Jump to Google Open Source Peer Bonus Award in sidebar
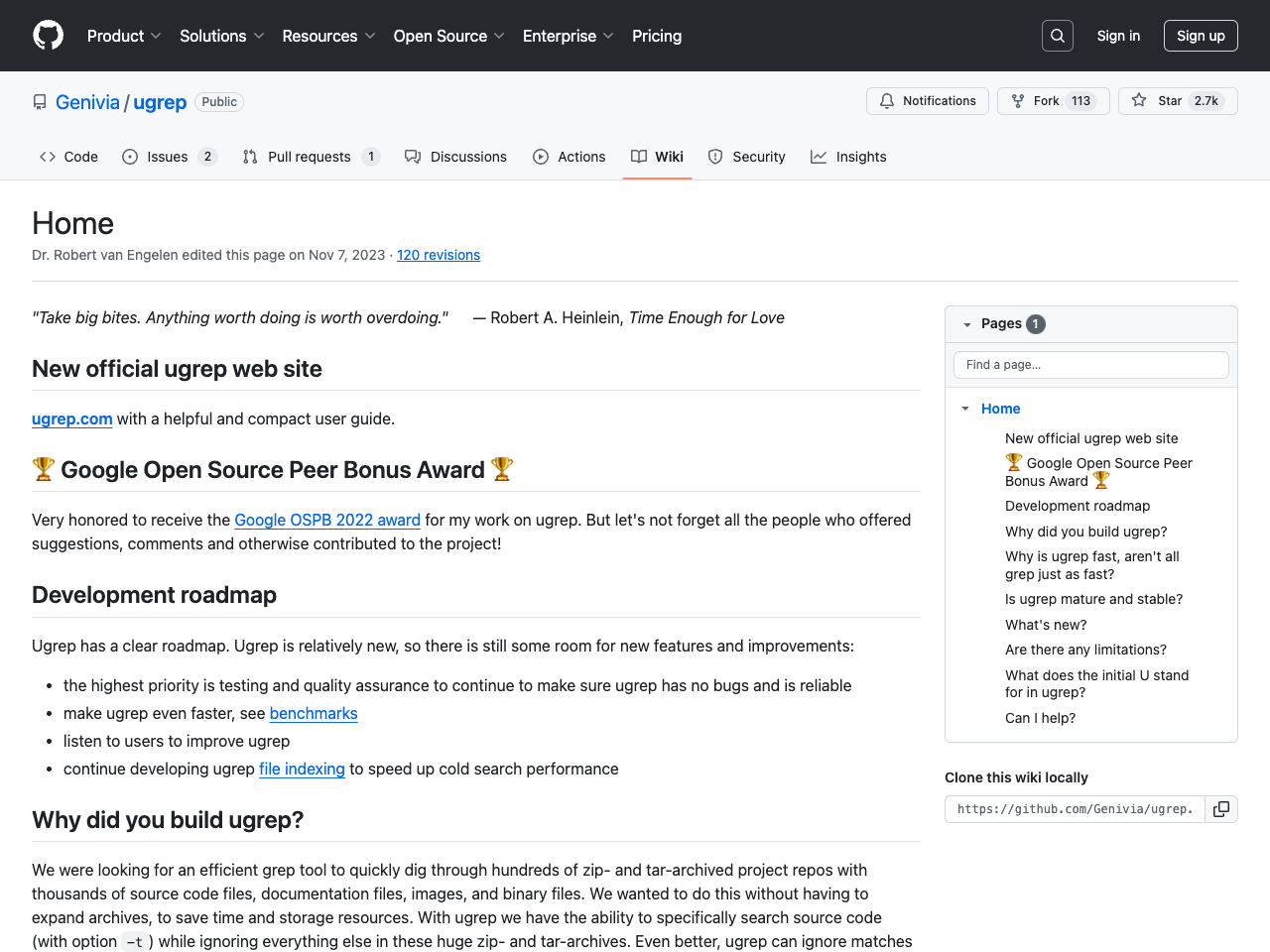Screen dimensions: 1270x952 pos(1099,472)
